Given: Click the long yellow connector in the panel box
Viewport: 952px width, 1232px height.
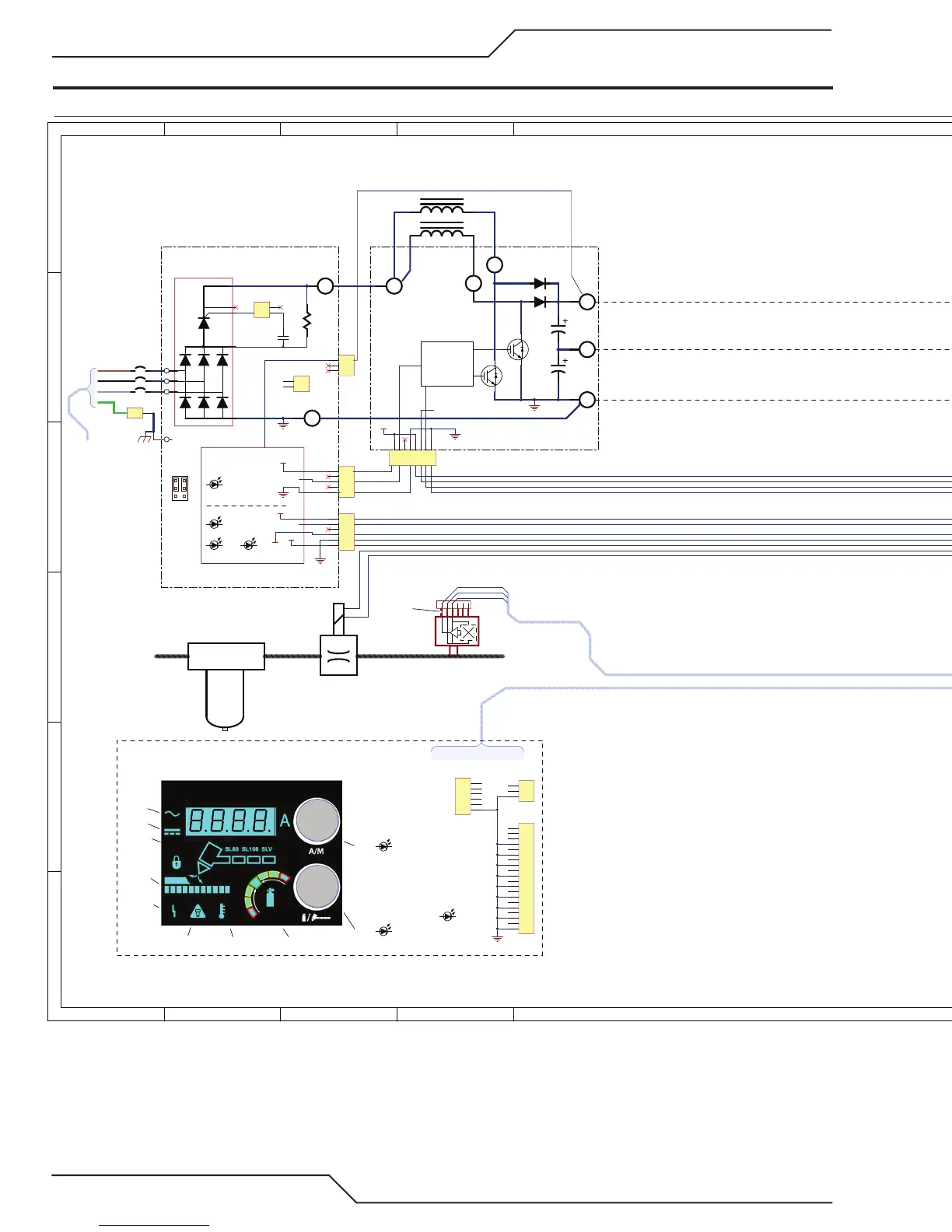Looking at the screenshot, I should tap(526, 878).
